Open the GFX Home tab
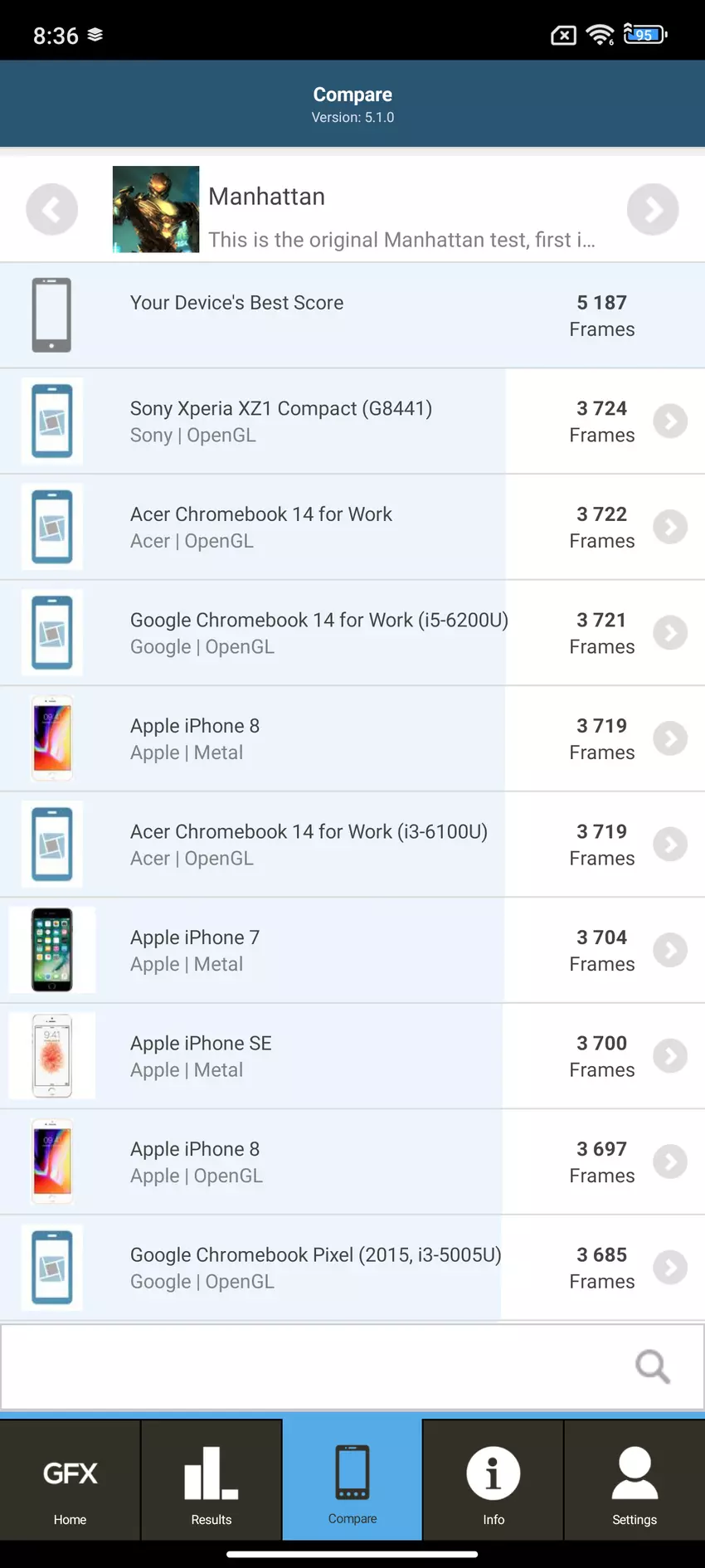Screen dimensions: 705x1568 pyautogui.click(x=70, y=1481)
